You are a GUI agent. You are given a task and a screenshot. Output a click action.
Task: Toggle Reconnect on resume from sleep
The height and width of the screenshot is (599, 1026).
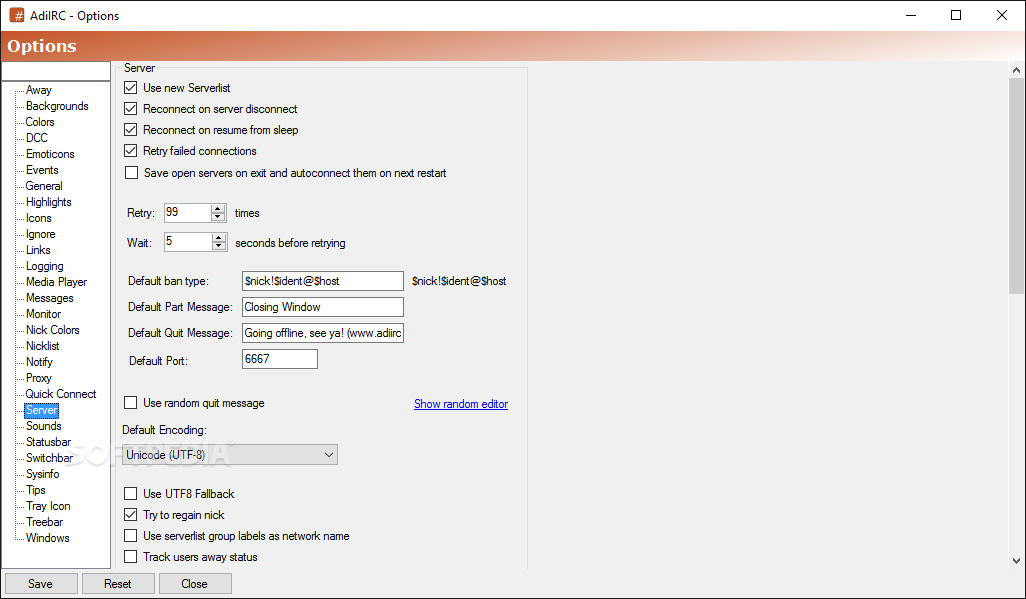click(131, 130)
